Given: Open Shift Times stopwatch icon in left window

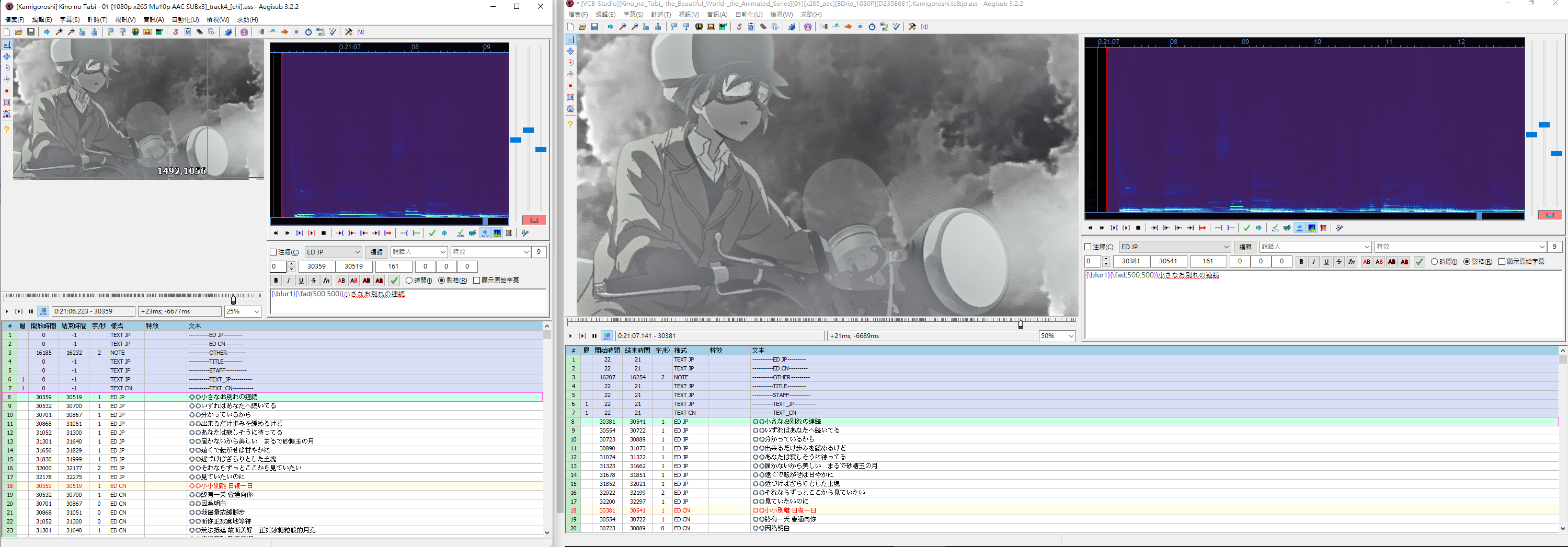Looking at the screenshot, I should [x=308, y=32].
